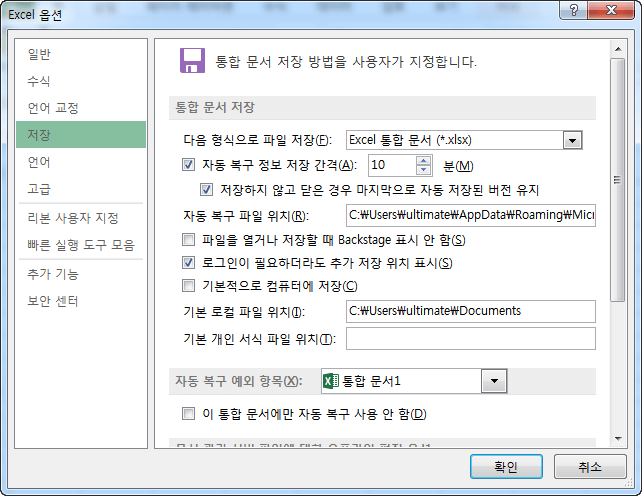Click the Excel icon beside 통합 문서1
This screenshot has width=642, height=496.
[331, 381]
